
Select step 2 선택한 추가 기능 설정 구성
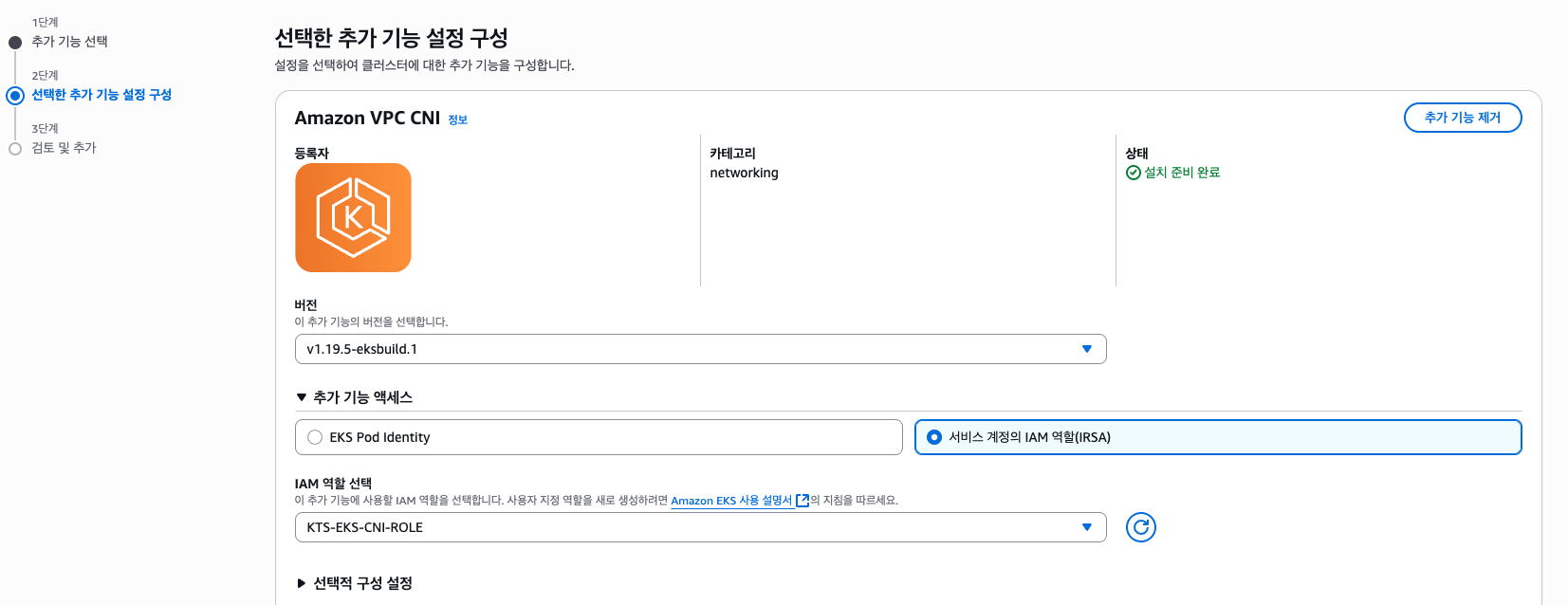click(101, 95)
